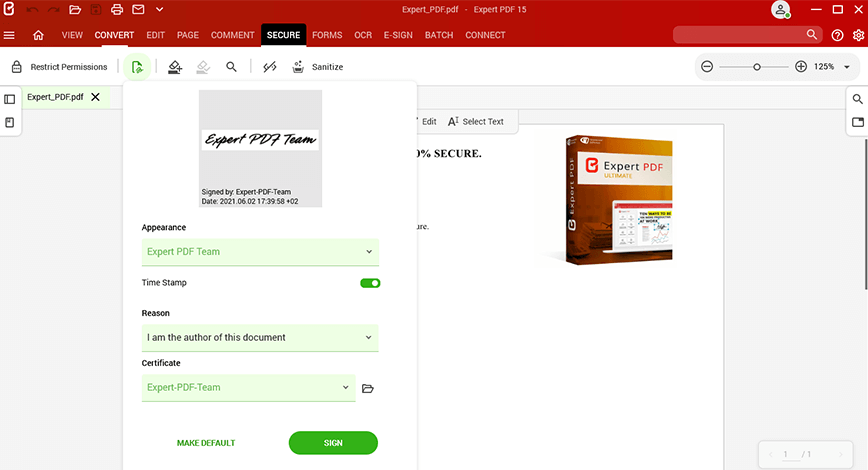Select the redaction mark tool icon
The width and height of the screenshot is (868, 470).
(x=175, y=67)
